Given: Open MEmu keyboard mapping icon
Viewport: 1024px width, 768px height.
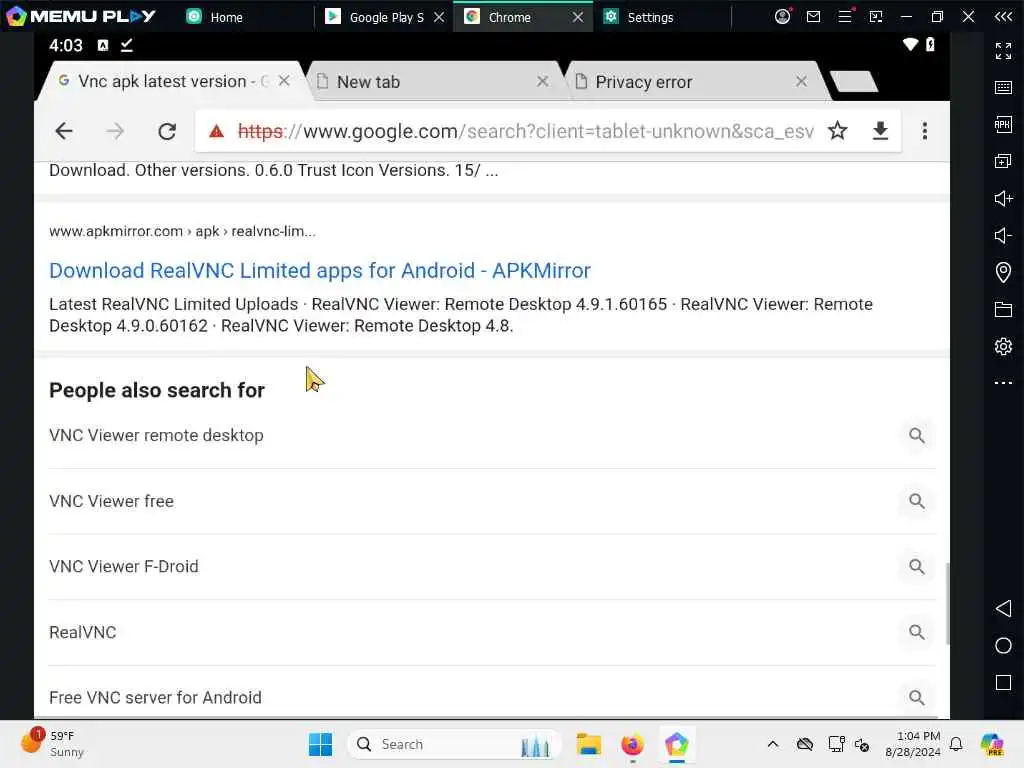Looking at the screenshot, I should click(1003, 88).
